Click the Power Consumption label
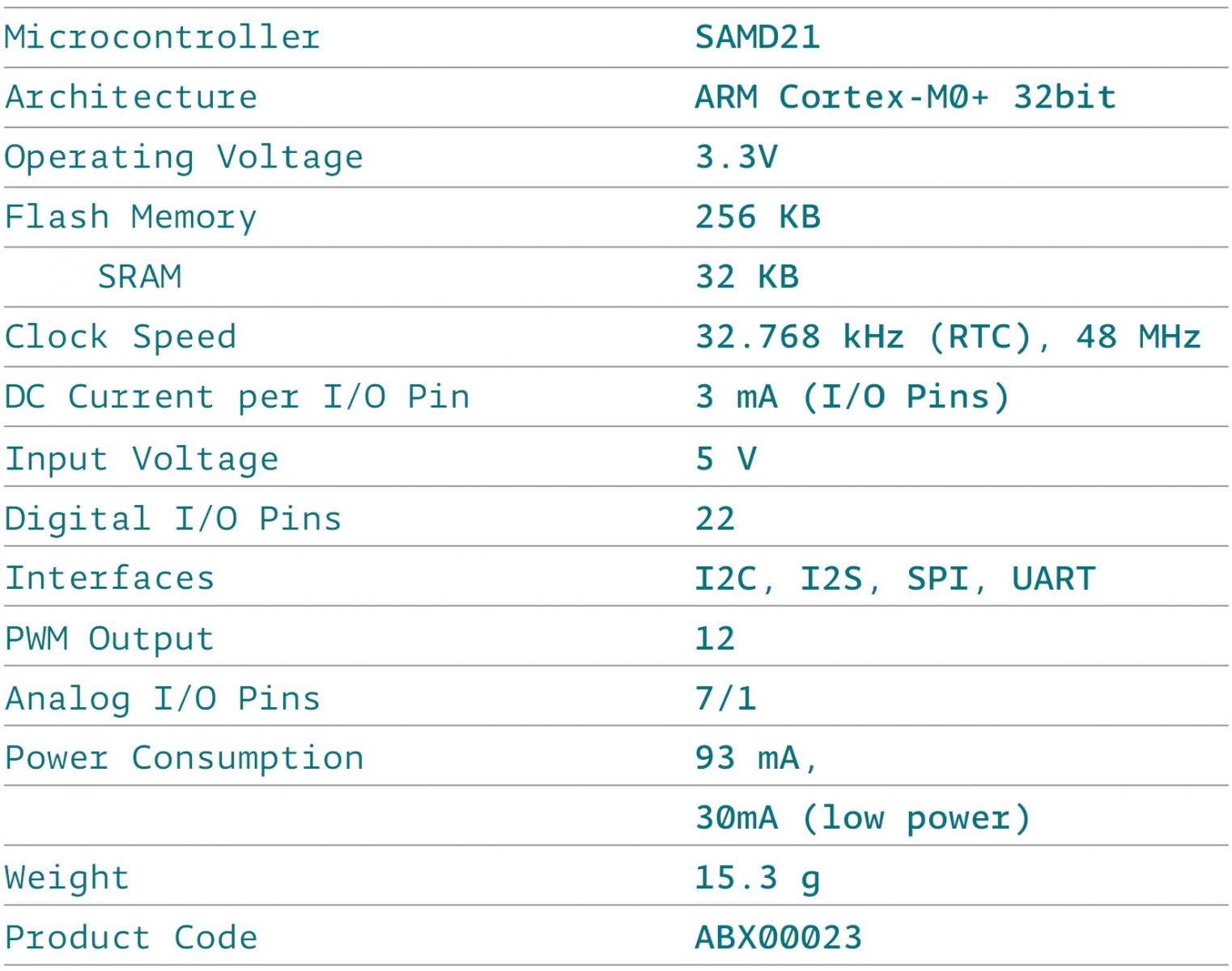The height and width of the screenshot is (971, 1232). [184, 758]
